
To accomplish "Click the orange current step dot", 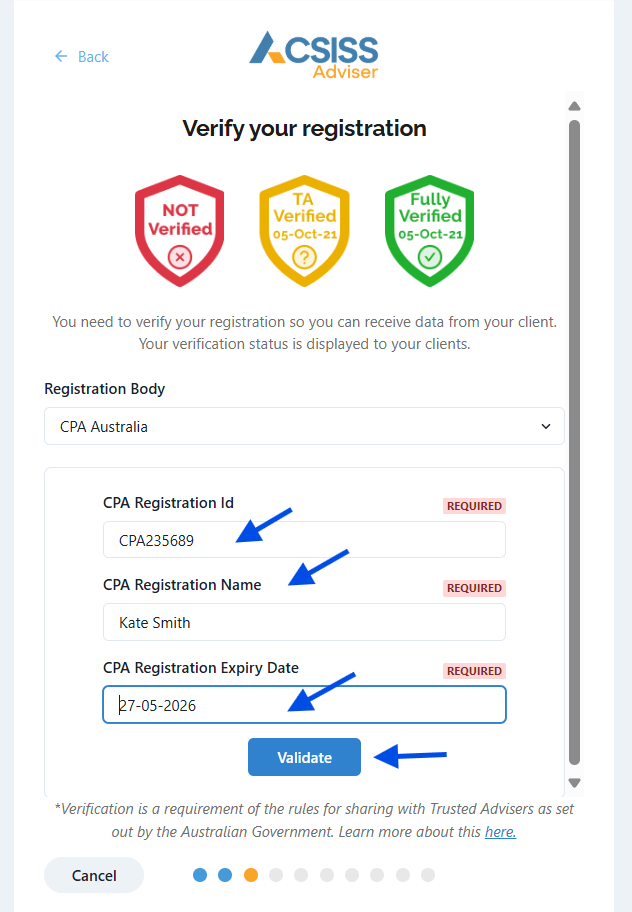I will pos(251,875).
